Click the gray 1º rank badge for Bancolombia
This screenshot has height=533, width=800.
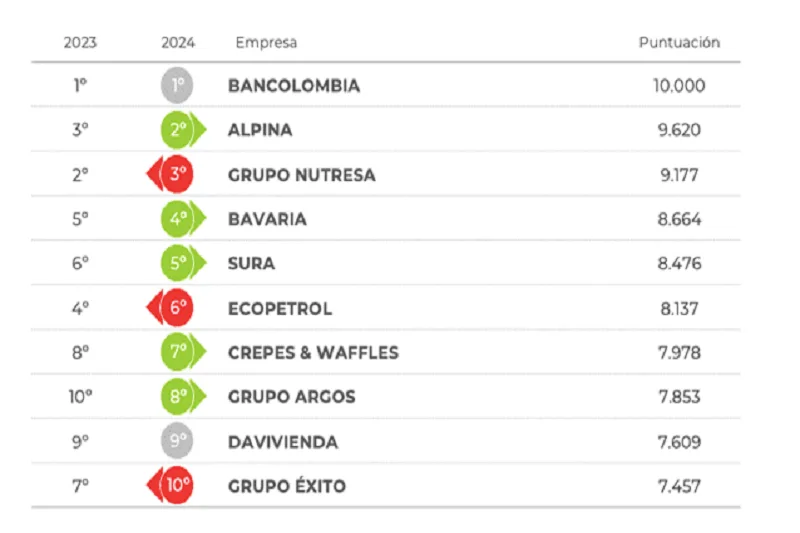177,86
